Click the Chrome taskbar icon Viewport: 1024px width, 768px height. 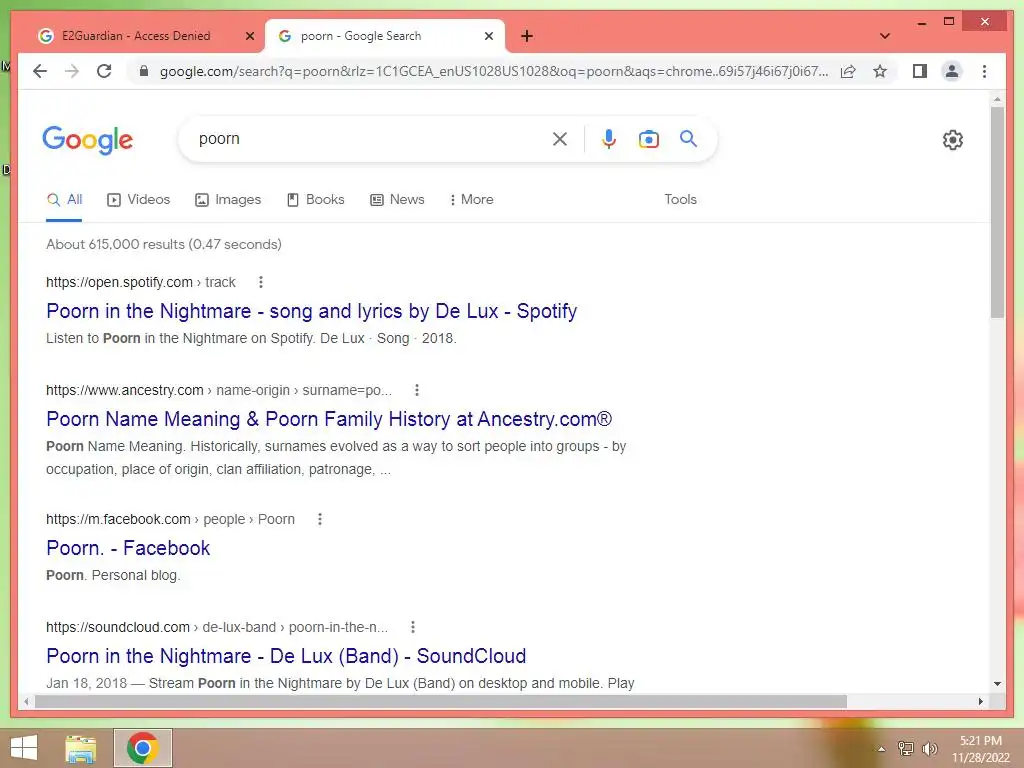143,748
